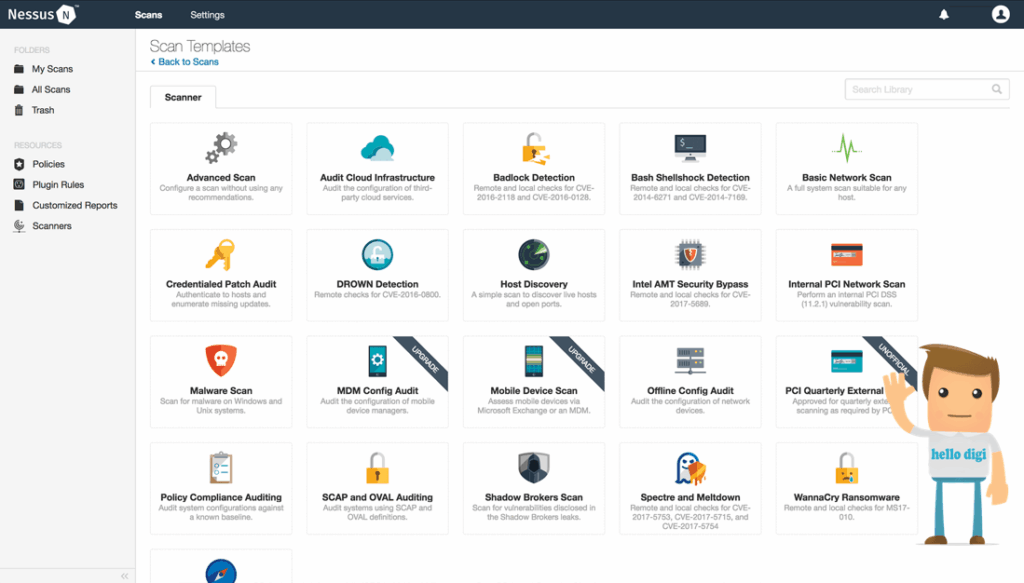Choose the DROWN Detection lock icon
Viewport: 1024px width, 583px height.
tap(377, 255)
